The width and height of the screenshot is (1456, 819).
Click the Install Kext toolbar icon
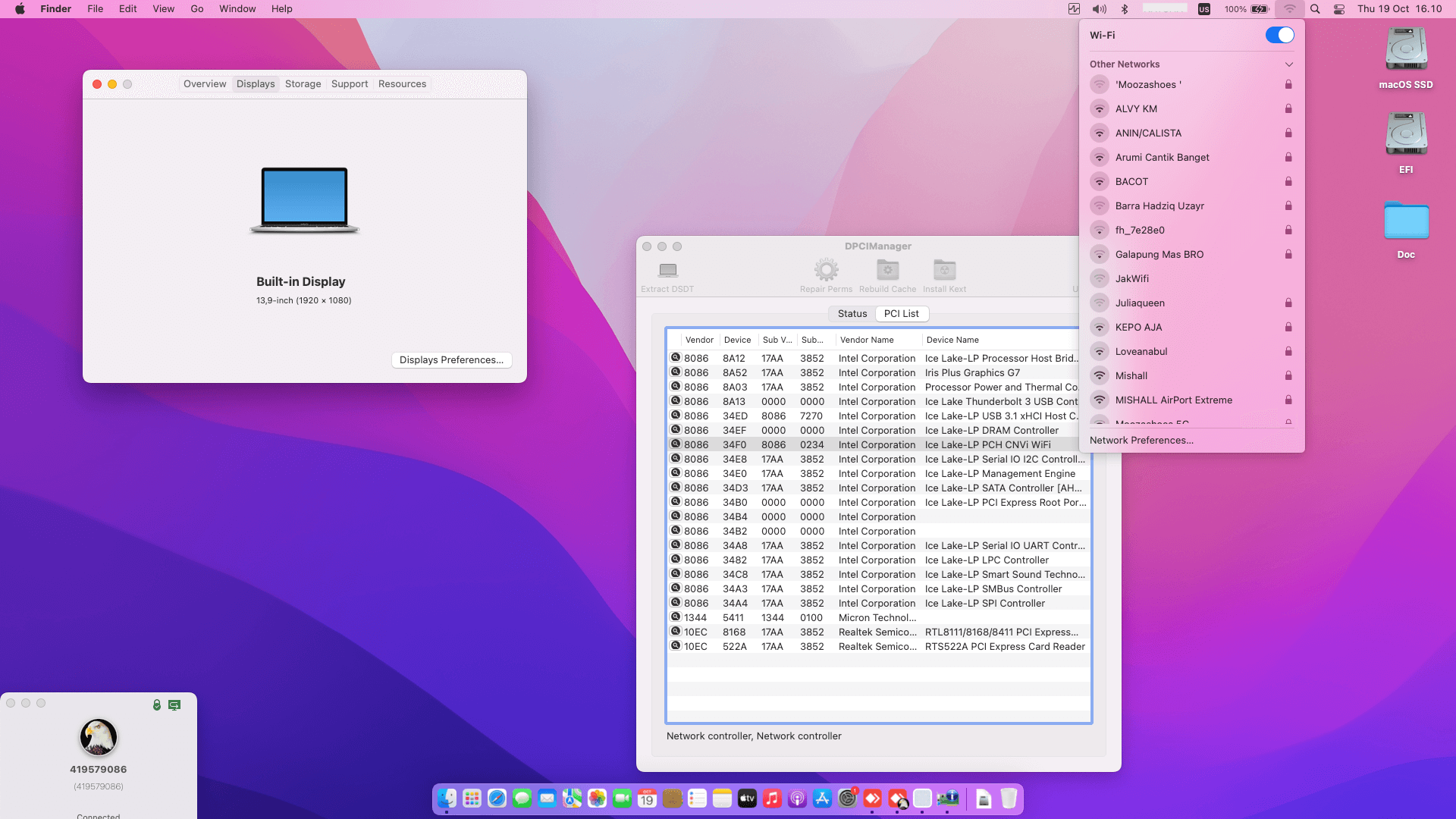[x=944, y=270]
